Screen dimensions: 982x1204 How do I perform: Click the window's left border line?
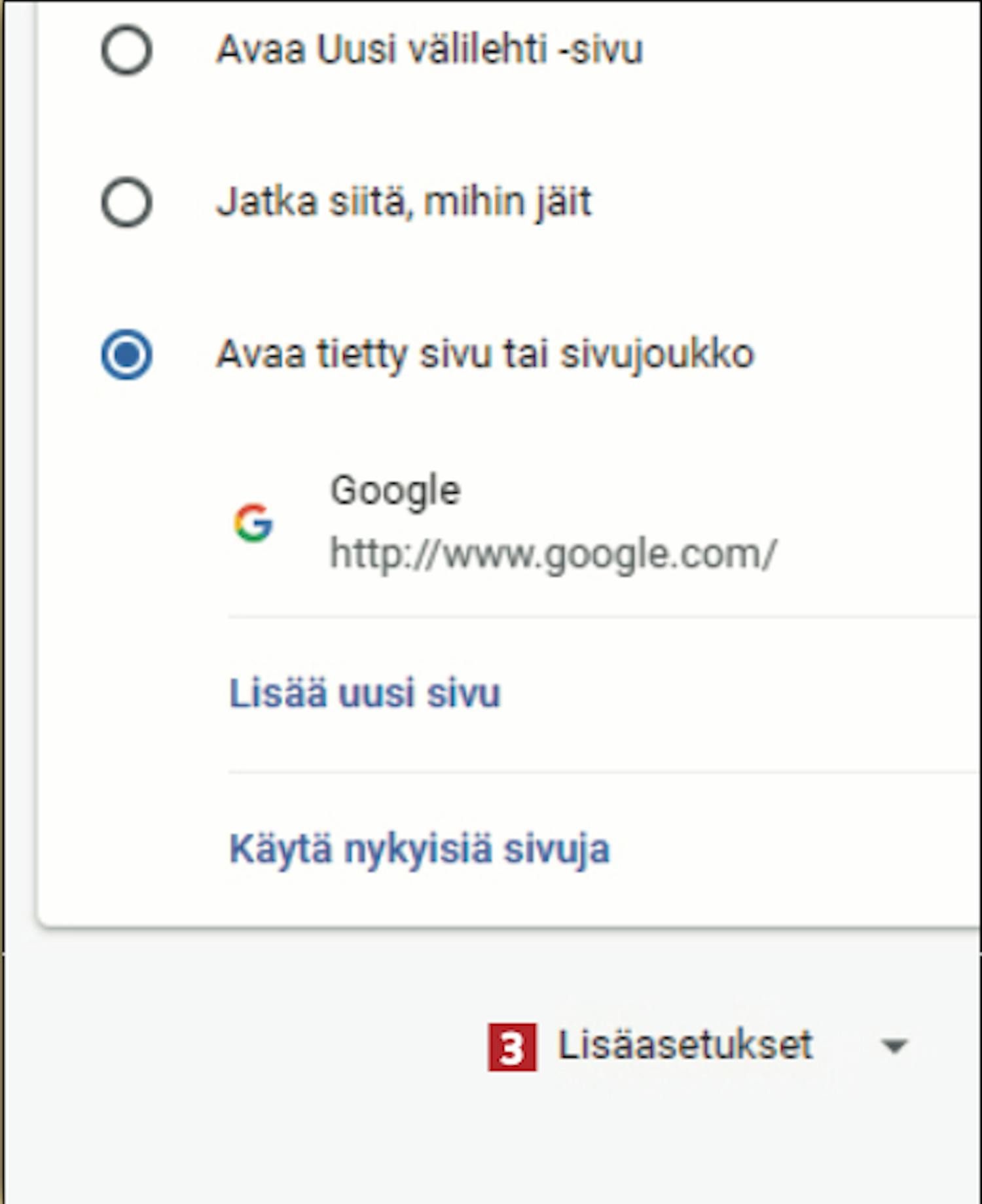(3, 589)
